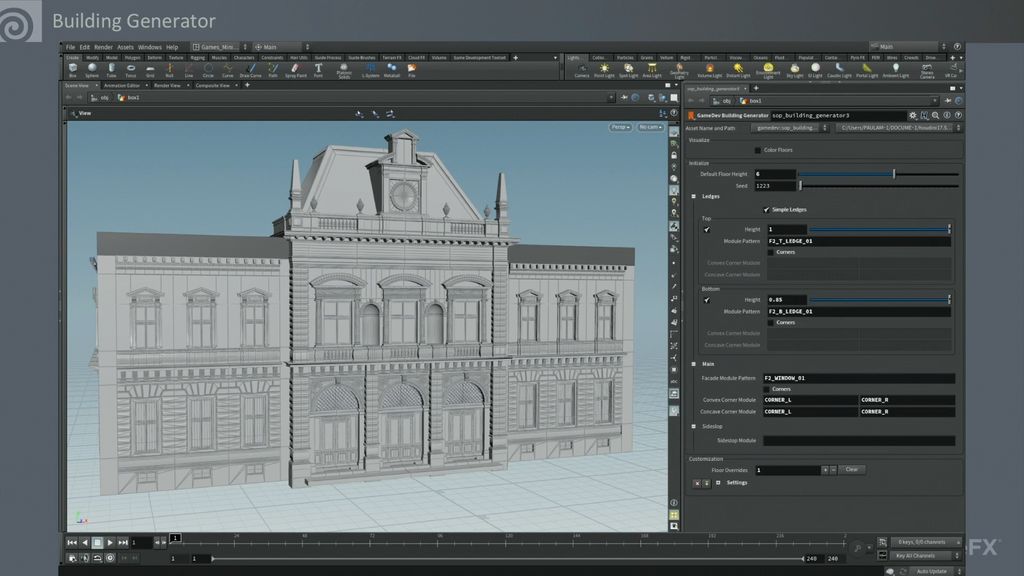Select the Font tool on the Create shelf
This screenshot has height=576, width=1024.
(318, 70)
